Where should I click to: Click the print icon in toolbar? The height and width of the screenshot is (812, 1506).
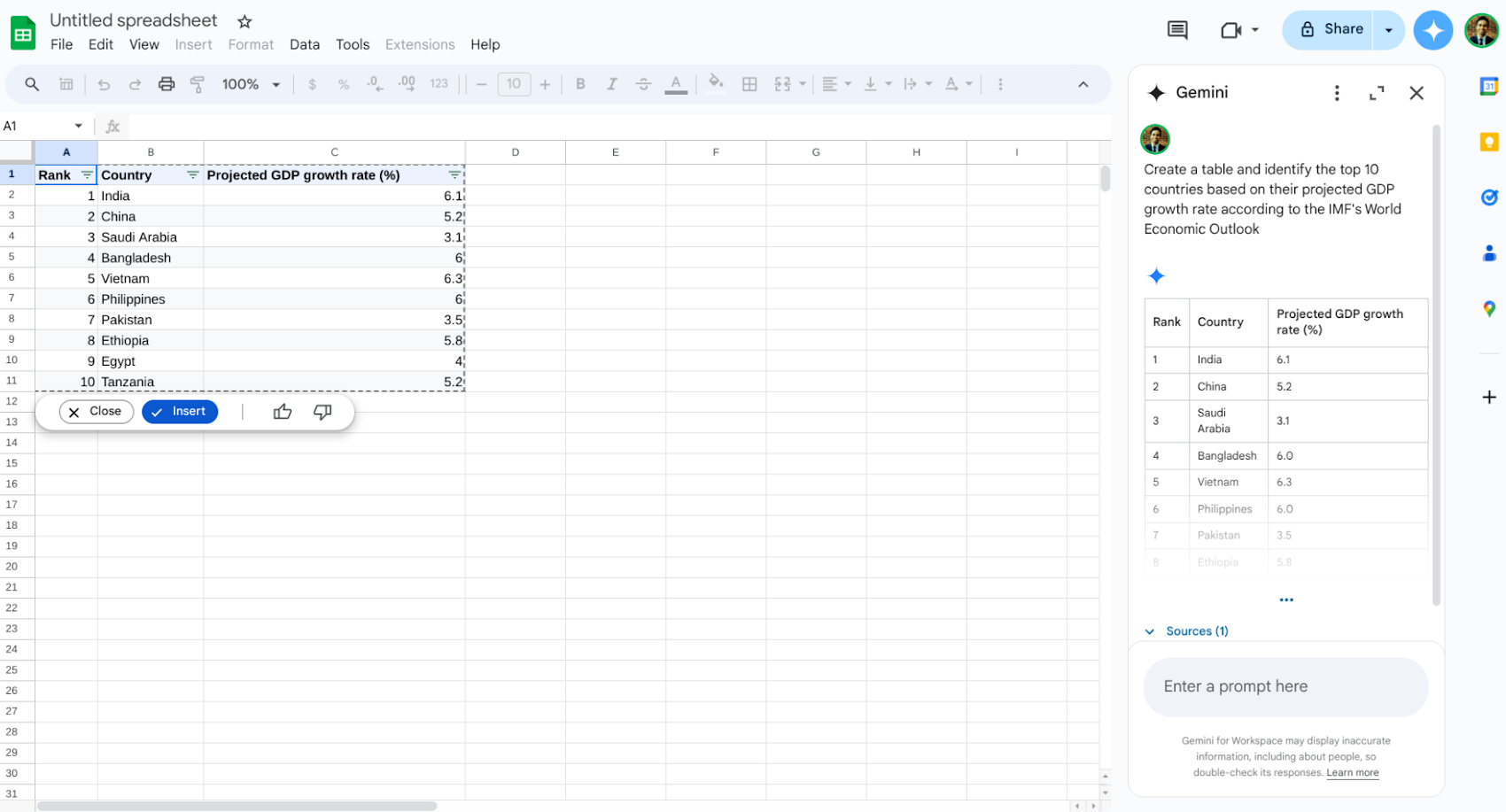[166, 84]
